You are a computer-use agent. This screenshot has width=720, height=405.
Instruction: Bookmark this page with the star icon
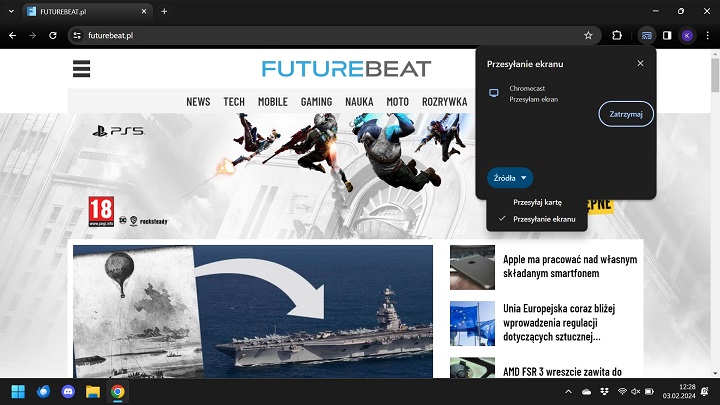588,35
